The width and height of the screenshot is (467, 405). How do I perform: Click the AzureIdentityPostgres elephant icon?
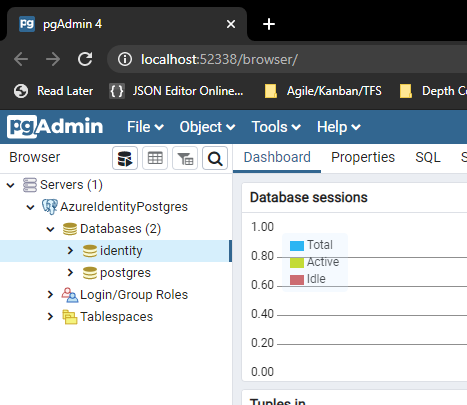(x=50, y=207)
